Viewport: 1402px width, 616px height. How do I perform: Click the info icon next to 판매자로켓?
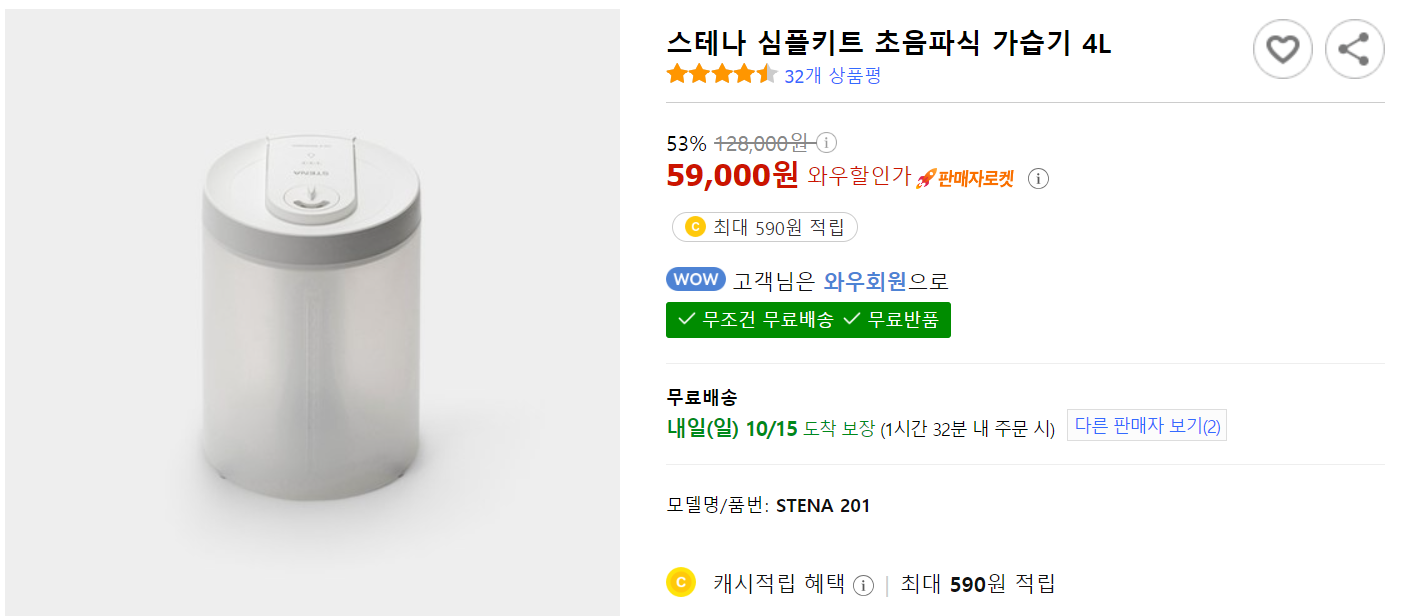1038,179
